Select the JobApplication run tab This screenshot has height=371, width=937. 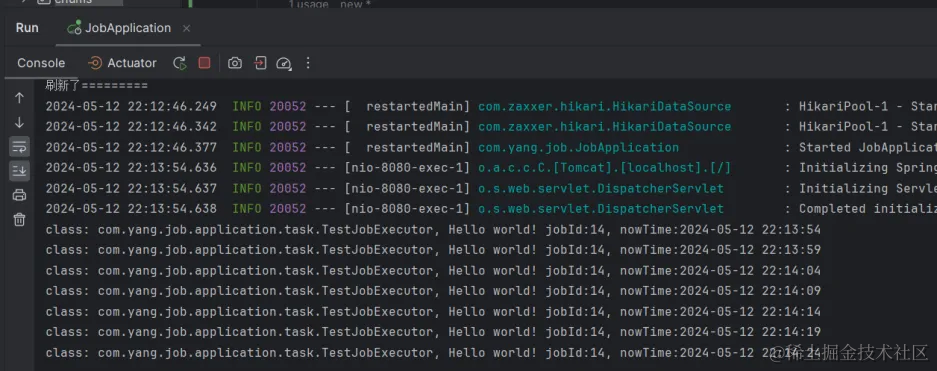128,28
